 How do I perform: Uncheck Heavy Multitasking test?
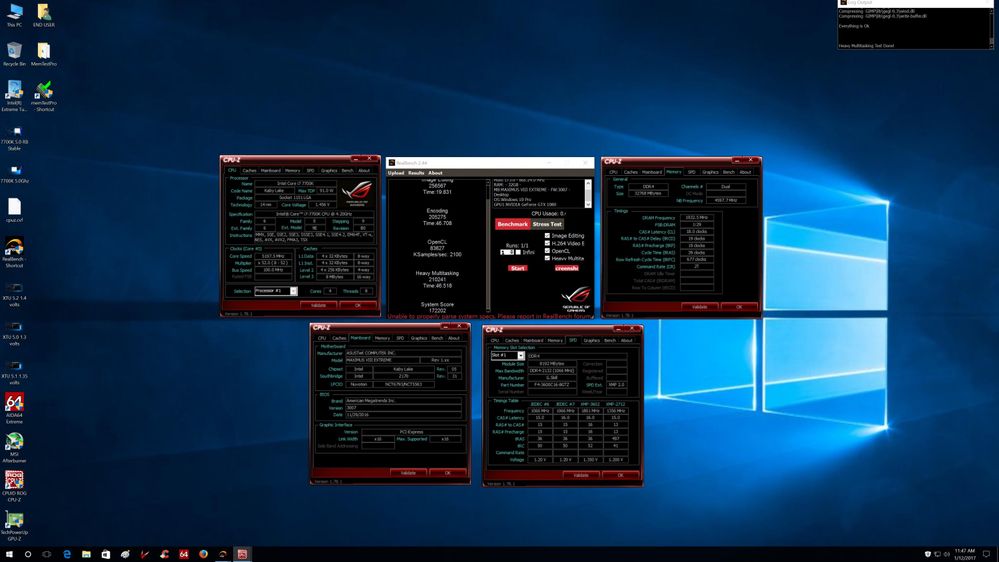(x=547, y=259)
